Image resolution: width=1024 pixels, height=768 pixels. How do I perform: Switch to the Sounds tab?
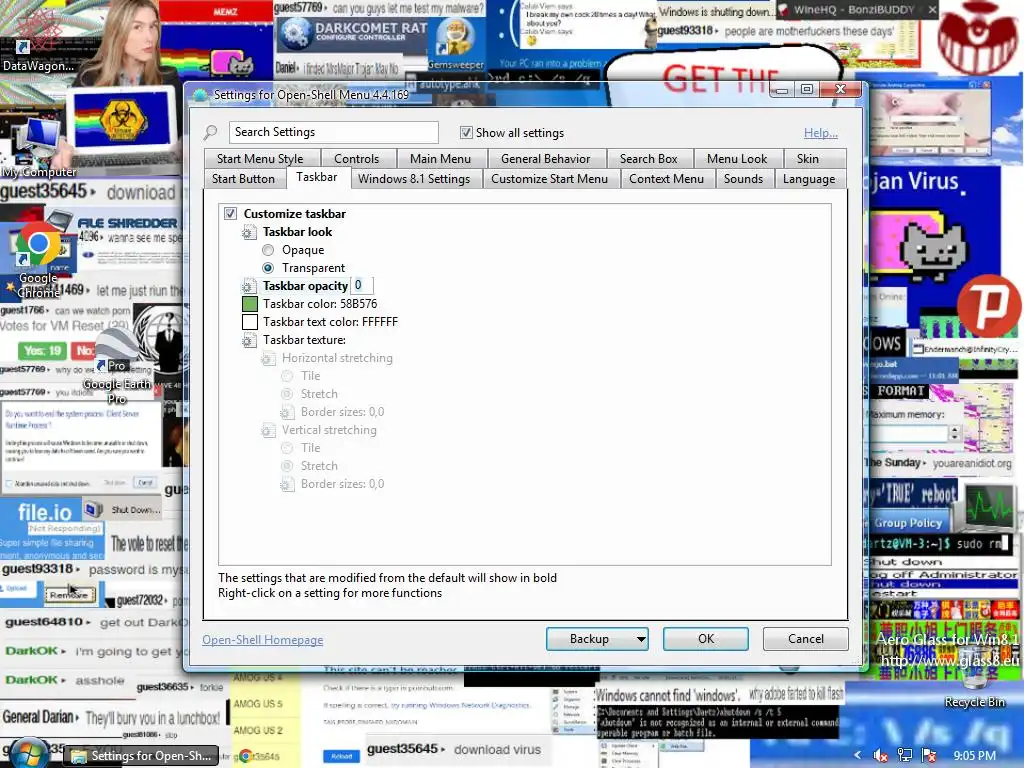(743, 179)
